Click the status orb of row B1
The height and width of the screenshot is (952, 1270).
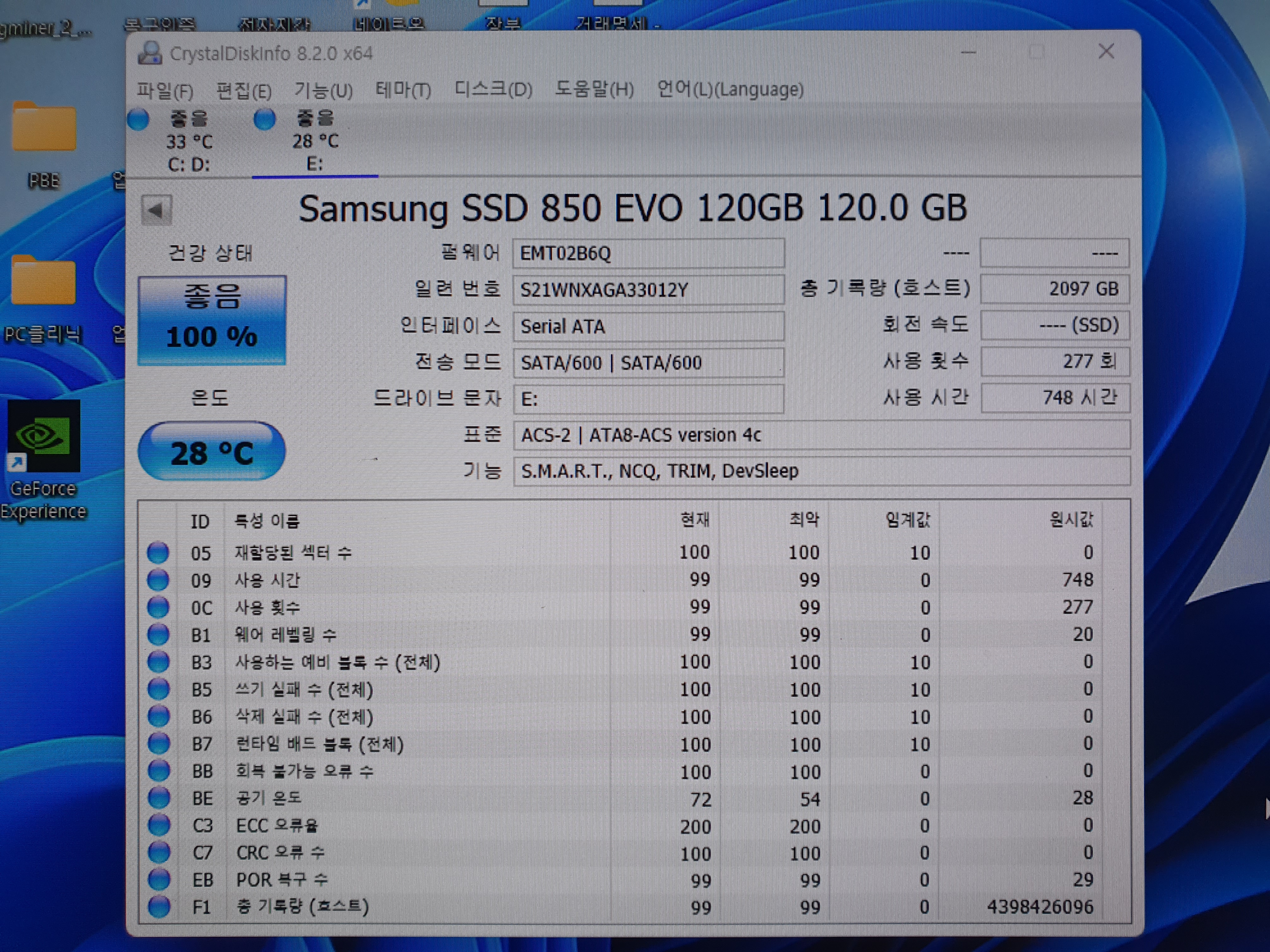pyautogui.click(x=158, y=635)
